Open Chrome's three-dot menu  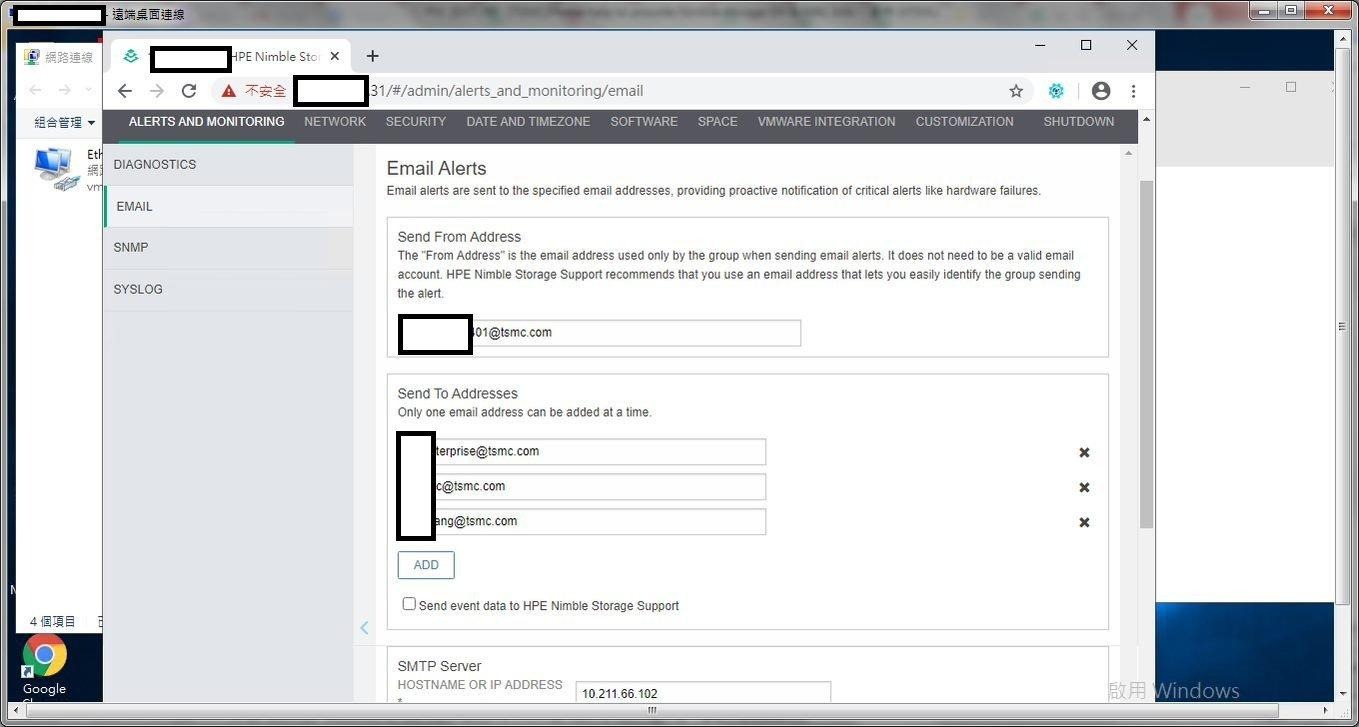pos(1133,91)
